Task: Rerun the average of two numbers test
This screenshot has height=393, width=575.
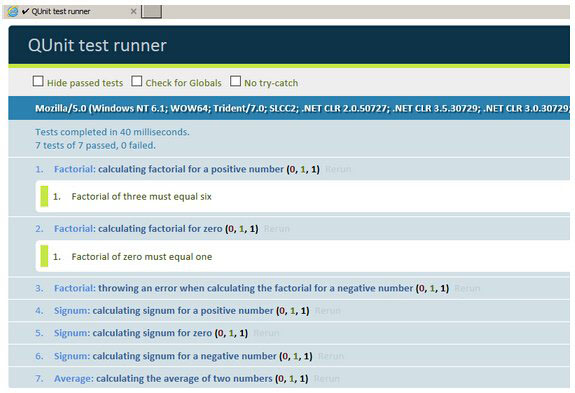Action: [x=326, y=378]
